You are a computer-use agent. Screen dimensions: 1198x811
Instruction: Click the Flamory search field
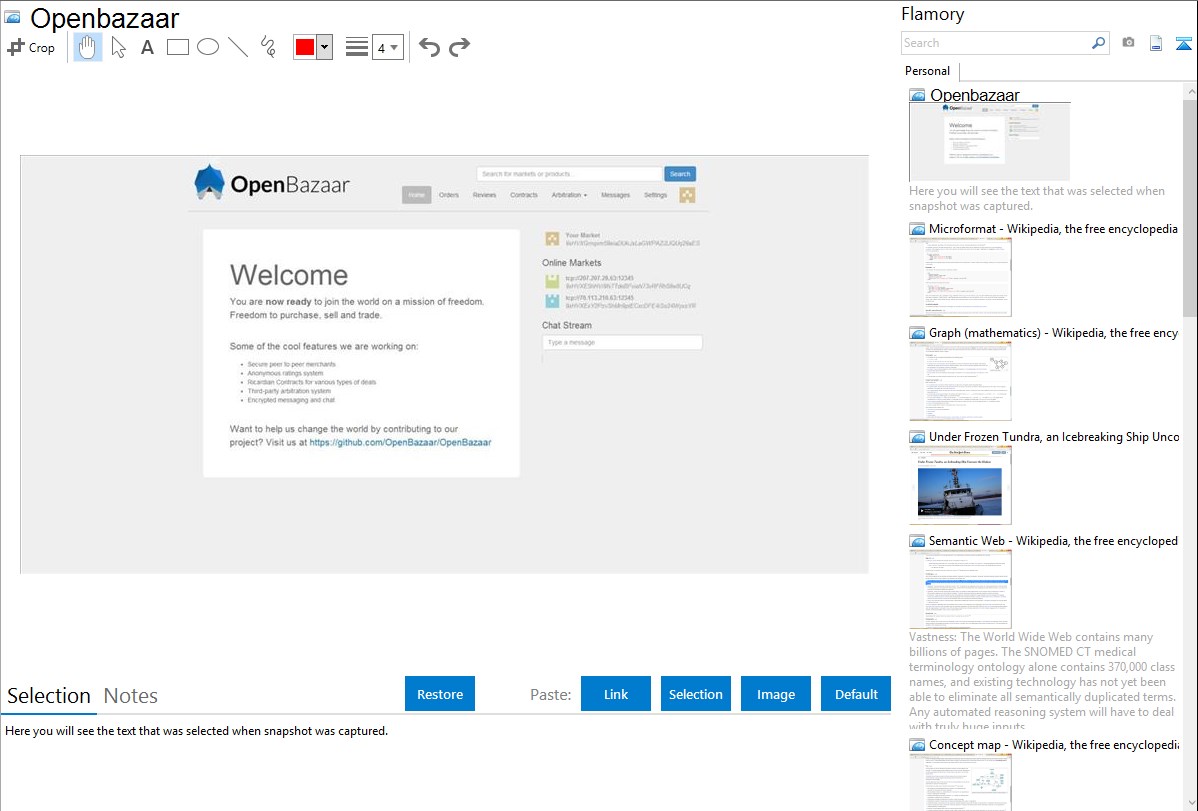pyautogui.click(x=995, y=43)
